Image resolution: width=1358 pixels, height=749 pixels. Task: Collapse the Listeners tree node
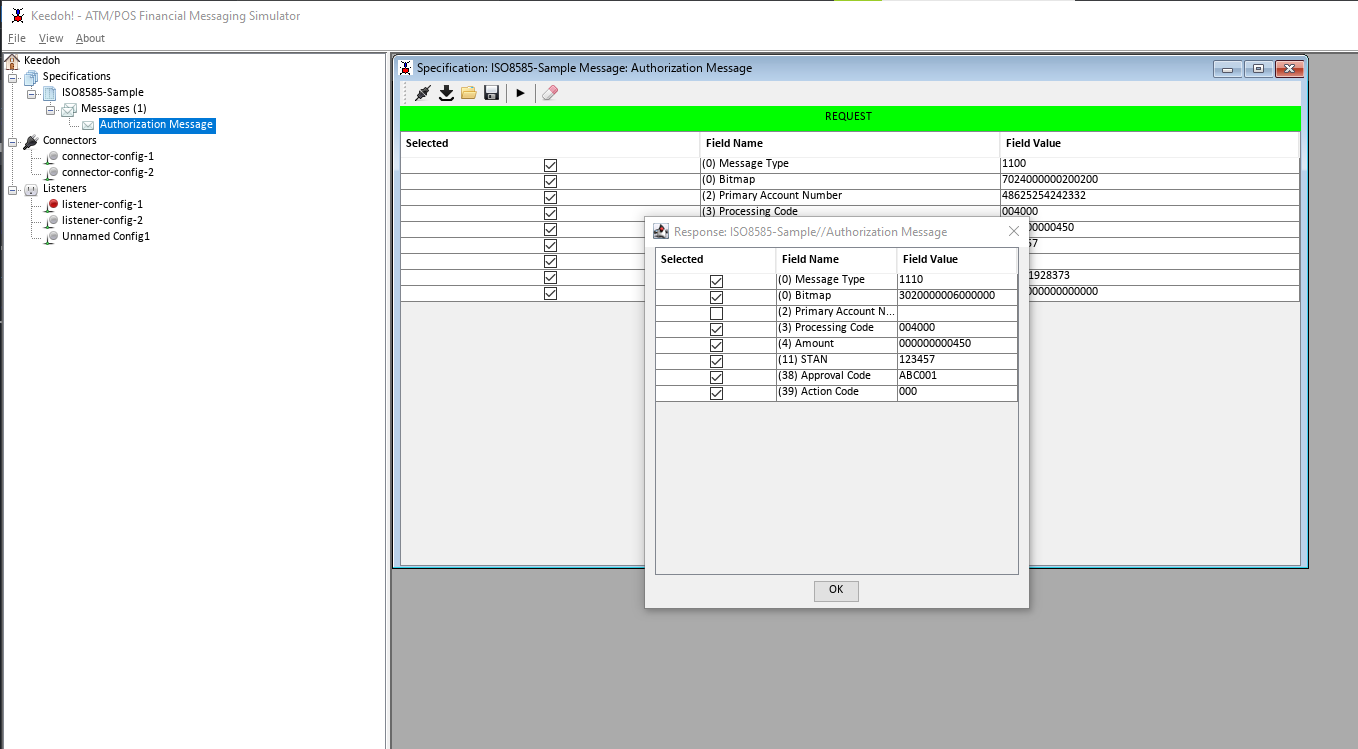[x=13, y=189]
